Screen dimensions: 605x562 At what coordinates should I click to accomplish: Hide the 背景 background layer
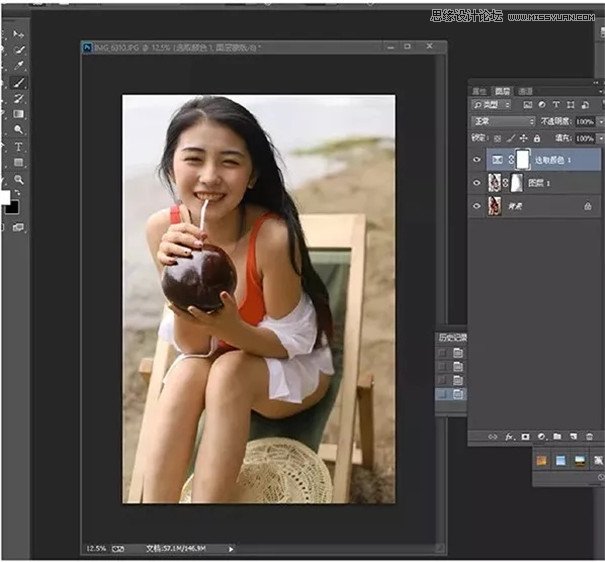477,206
